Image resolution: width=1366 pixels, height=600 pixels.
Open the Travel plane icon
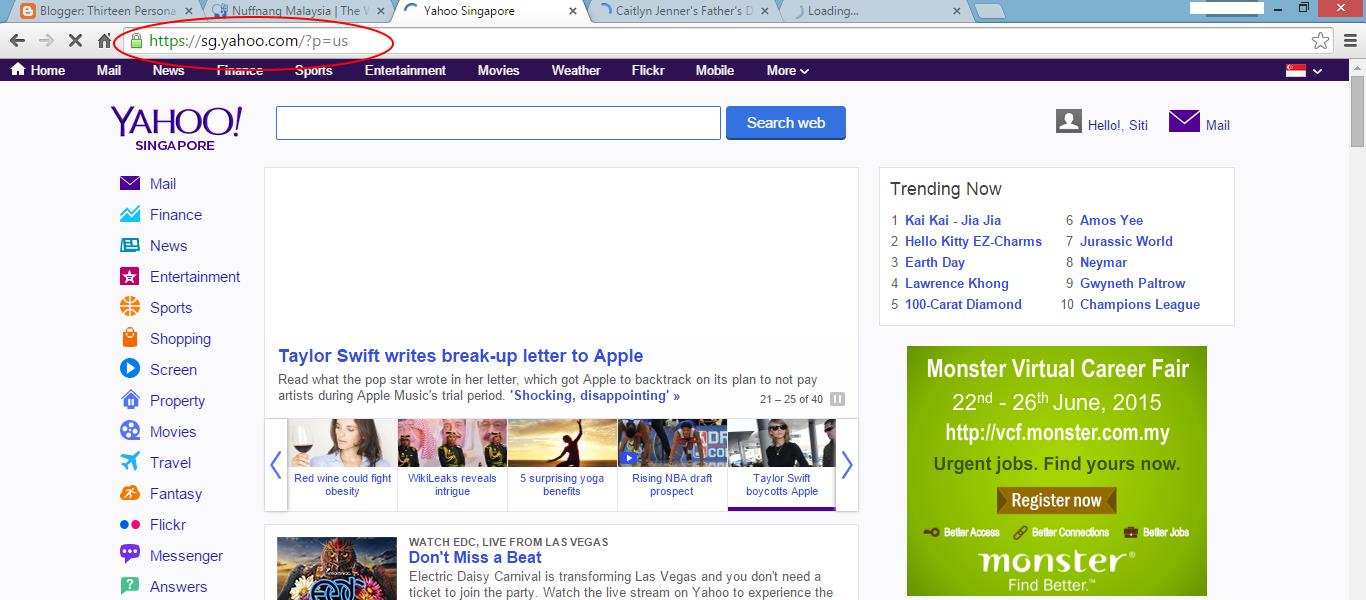tap(130, 462)
